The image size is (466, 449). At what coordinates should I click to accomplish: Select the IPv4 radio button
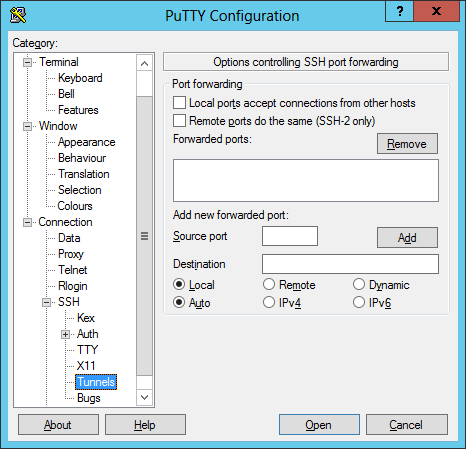269,302
